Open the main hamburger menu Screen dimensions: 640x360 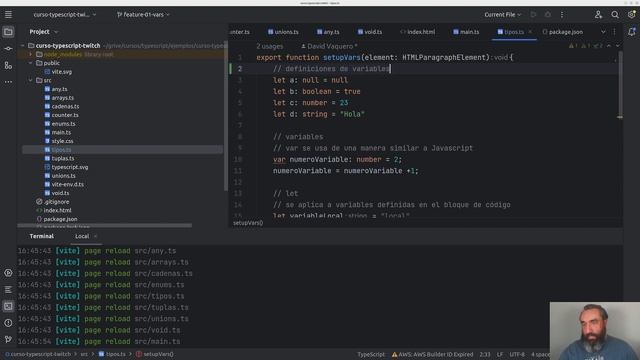coord(8,15)
